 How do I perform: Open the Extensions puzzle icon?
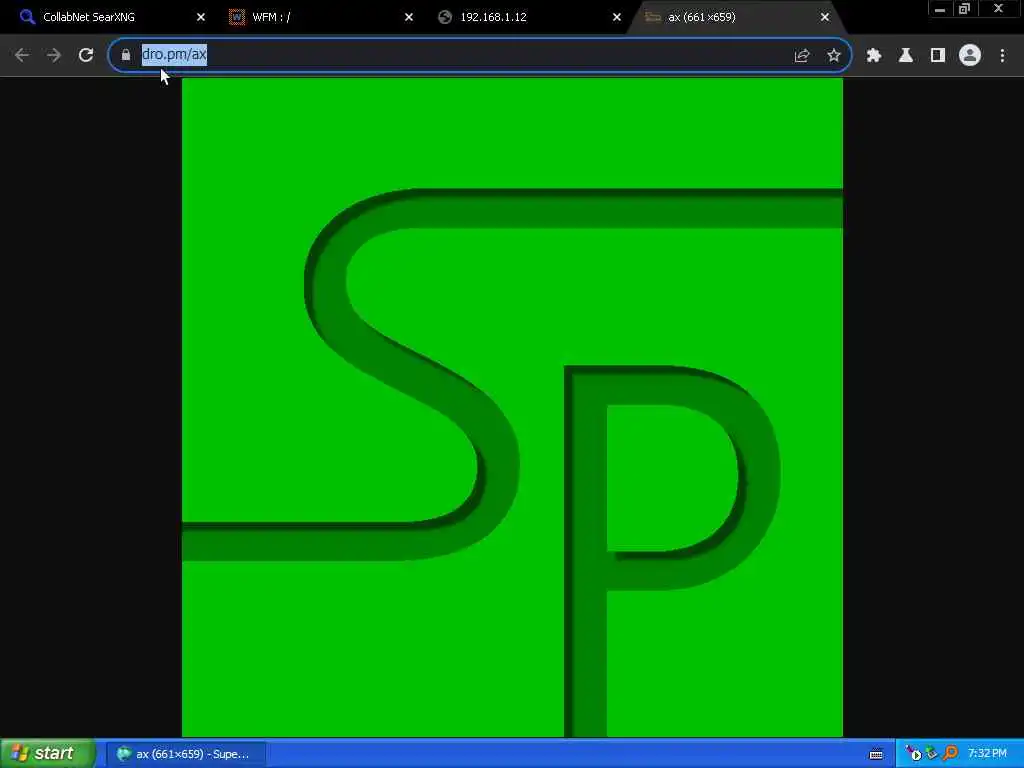[x=874, y=56]
